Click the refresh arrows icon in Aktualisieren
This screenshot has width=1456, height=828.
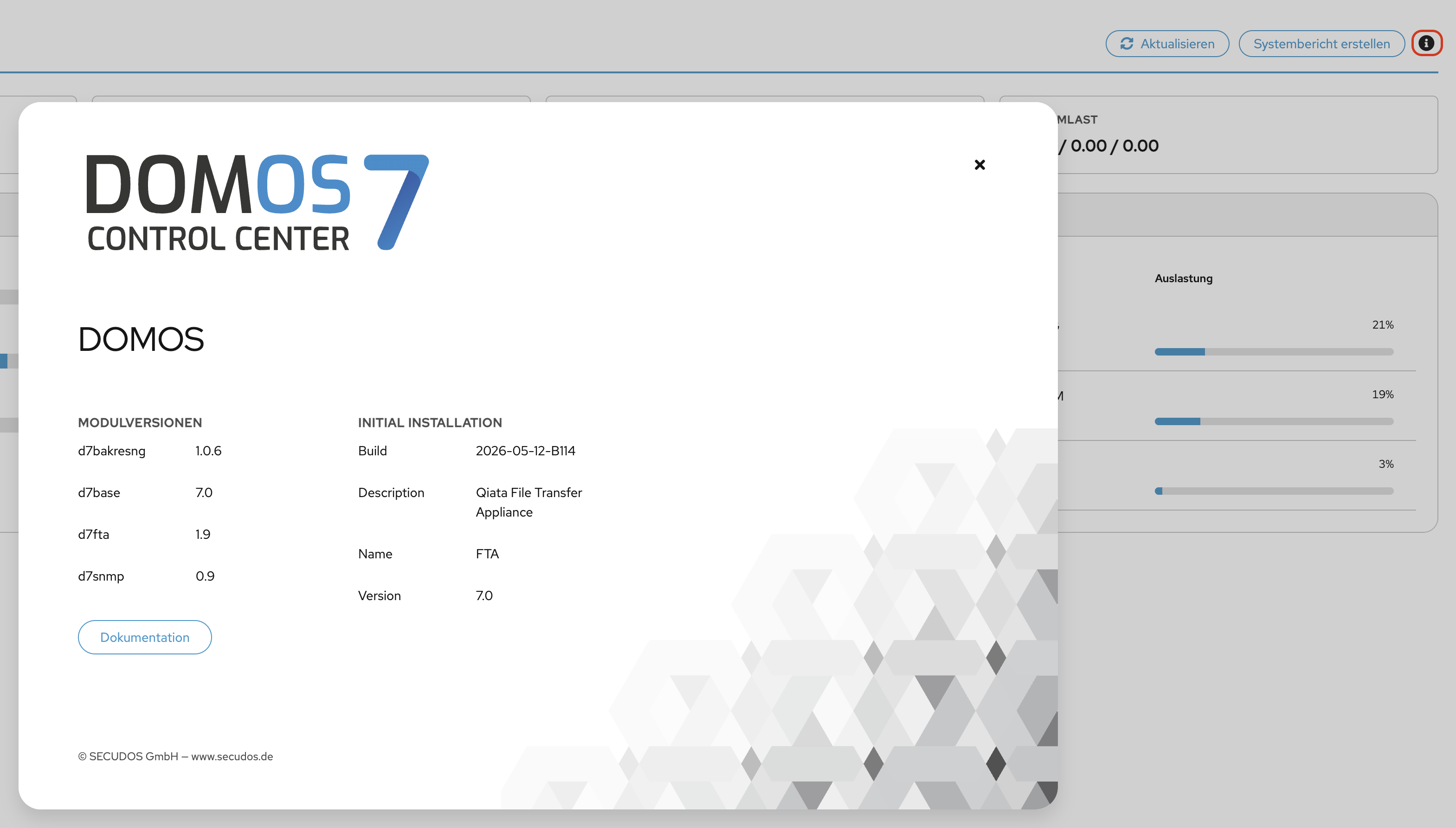1127,44
